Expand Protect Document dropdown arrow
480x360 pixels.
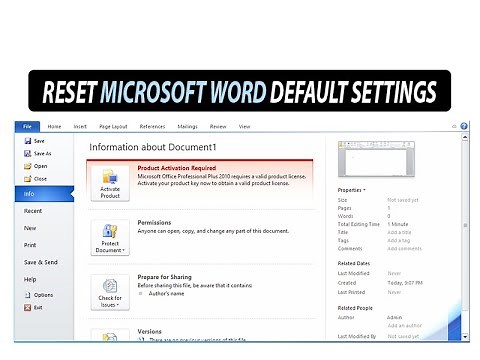point(124,250)
